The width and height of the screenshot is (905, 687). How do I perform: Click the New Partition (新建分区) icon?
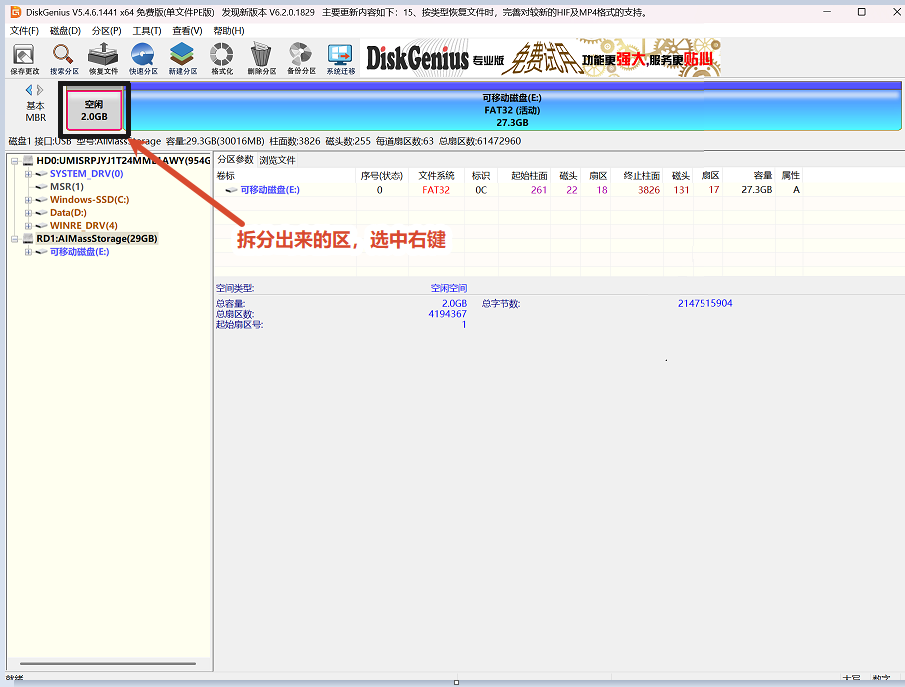click(182, 58)
